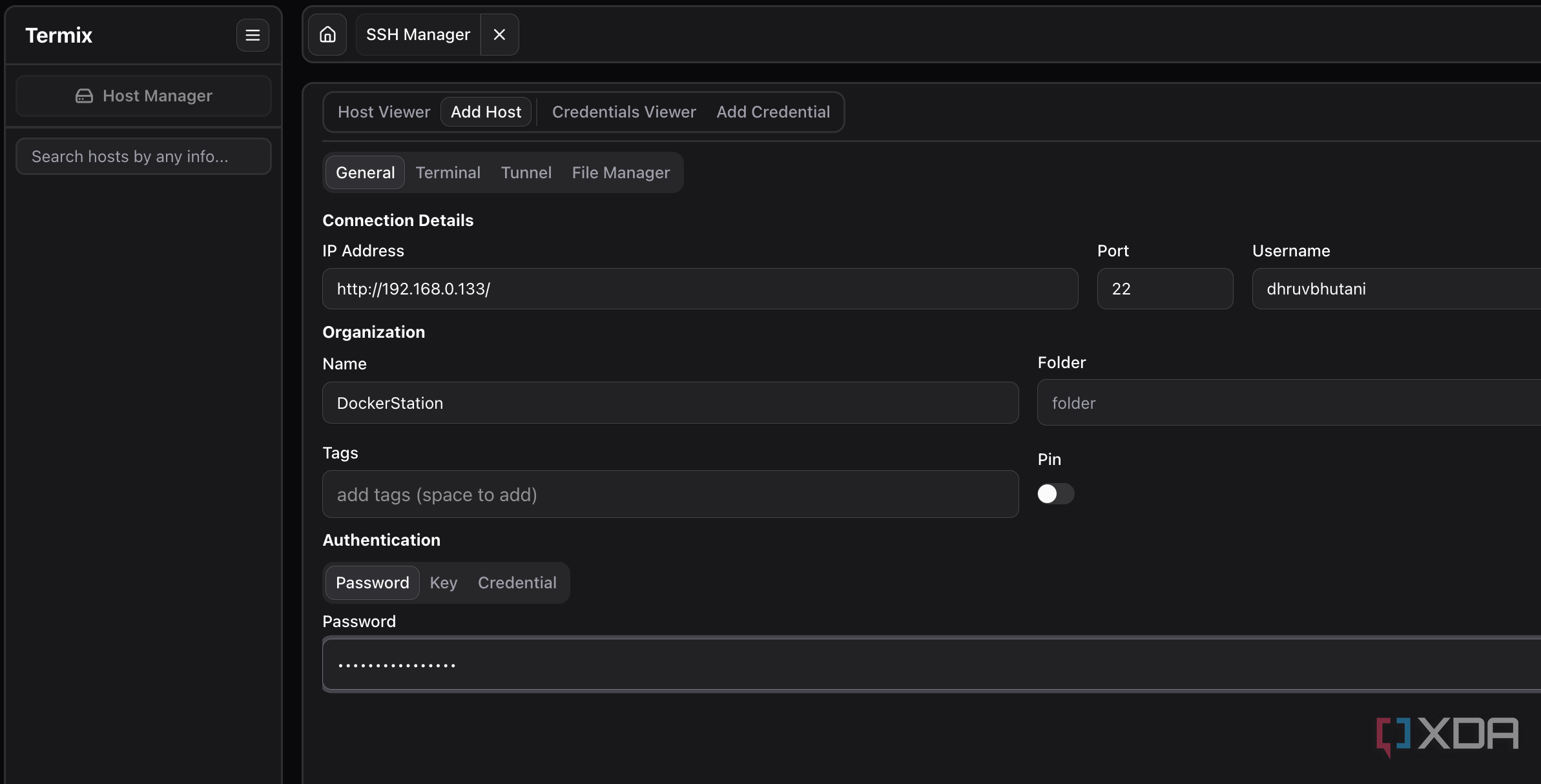Click the Folder input field
The width and height of the screenshot is (1541, 784).
[1289, 402]
